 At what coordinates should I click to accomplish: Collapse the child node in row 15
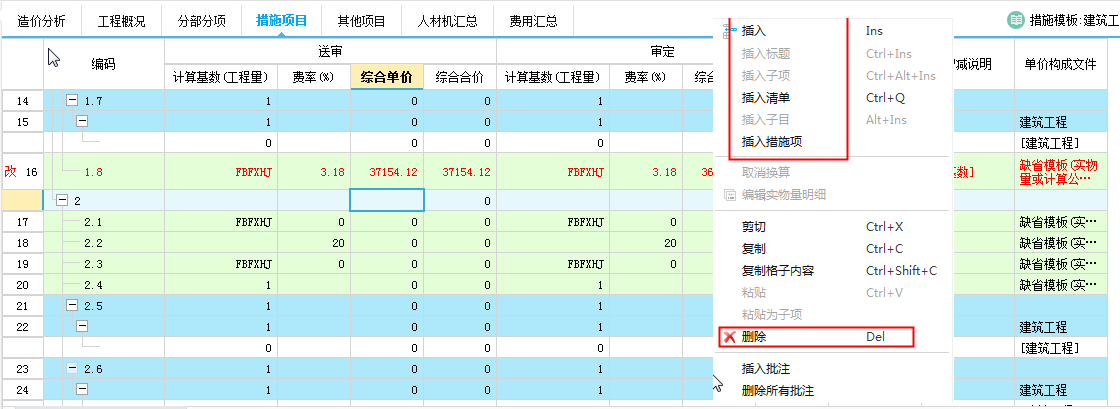click(x=83, y=121)
